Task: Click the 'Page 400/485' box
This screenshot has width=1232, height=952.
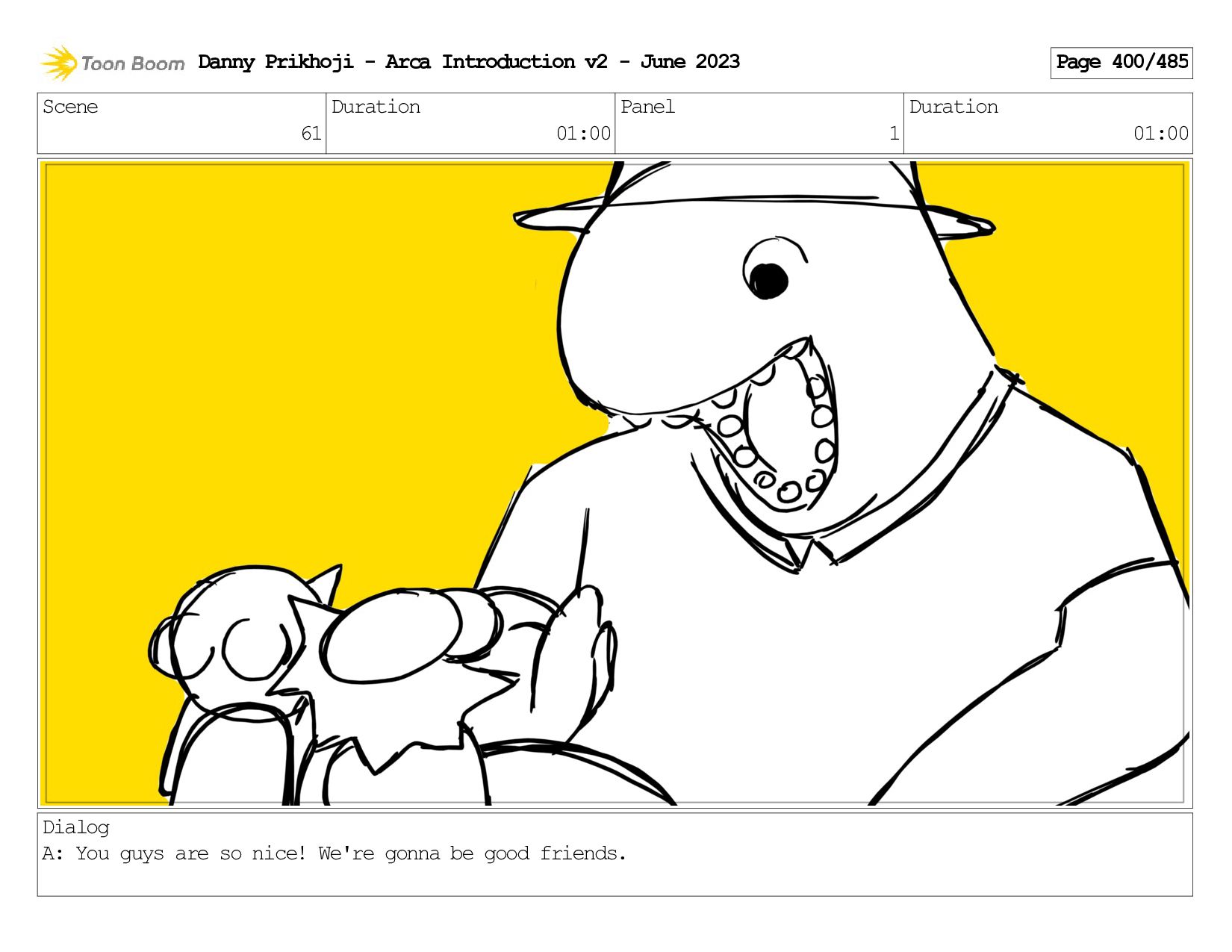Action: (x=1121, y=63)
